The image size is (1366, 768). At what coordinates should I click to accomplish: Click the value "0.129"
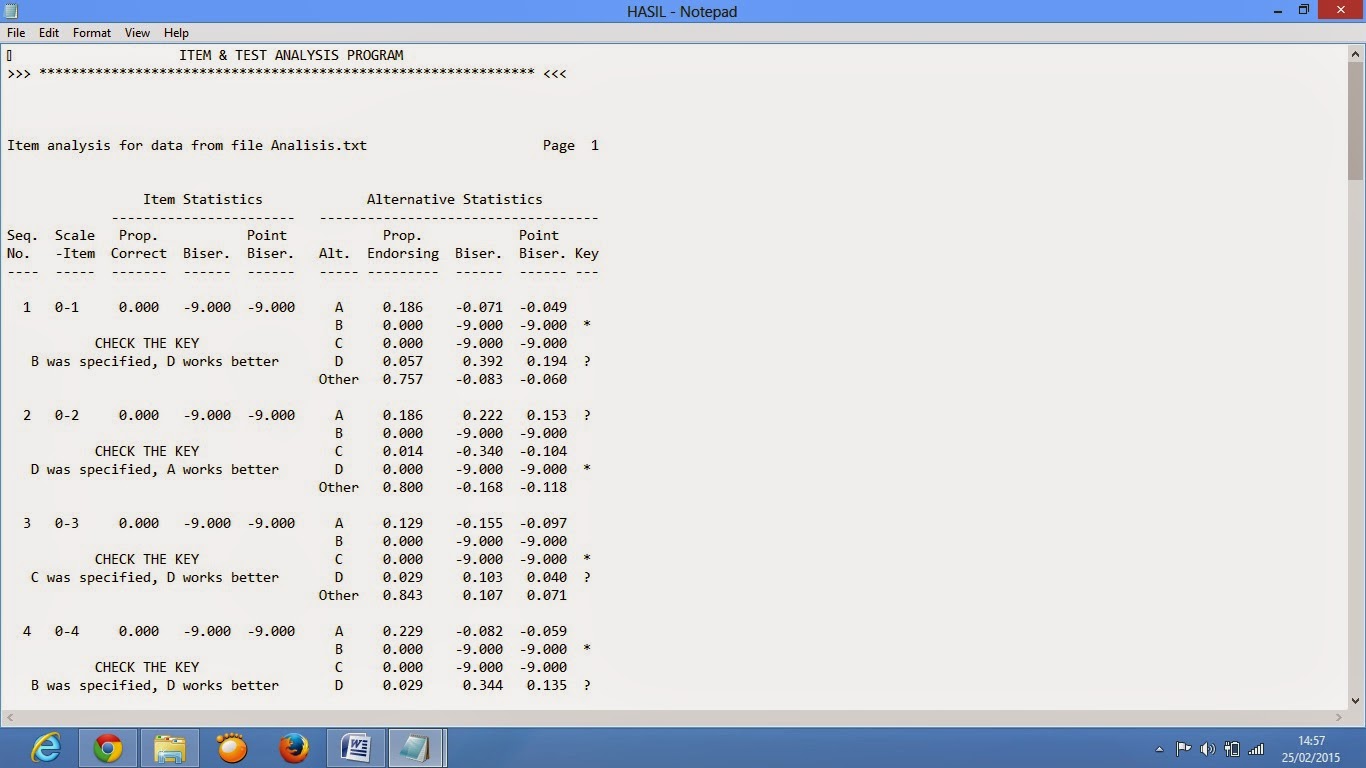tap(403, 523)
